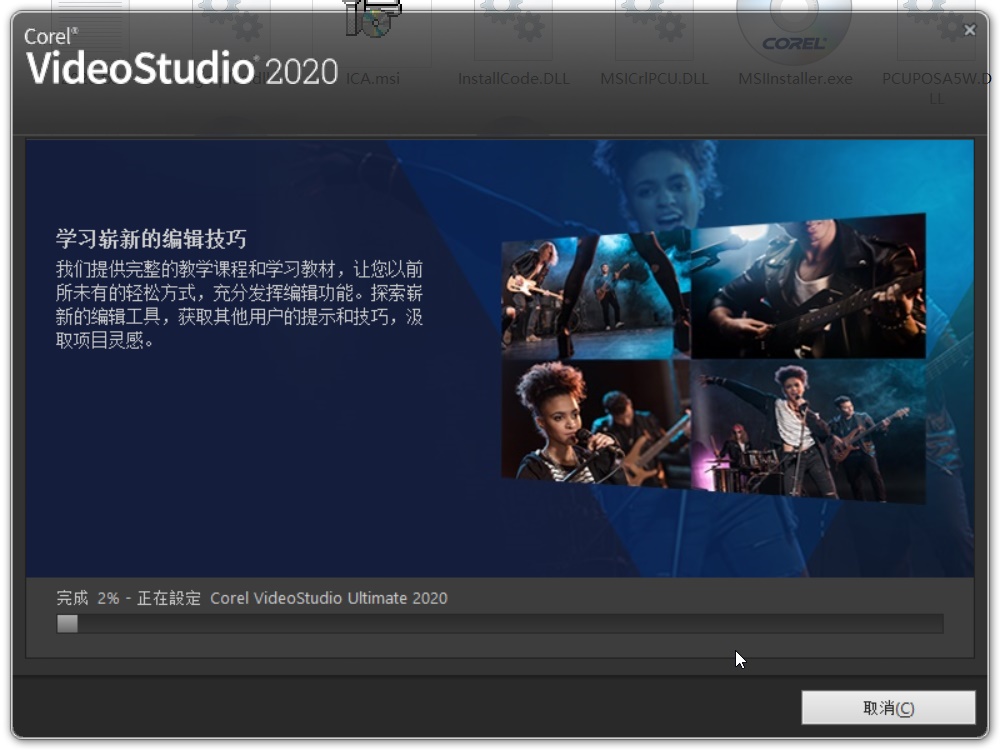Screen dimensions: 1000x750
Task: Click the paragraph starting '我们提供完整的教学课程'
Action: (x=239, y=305)
